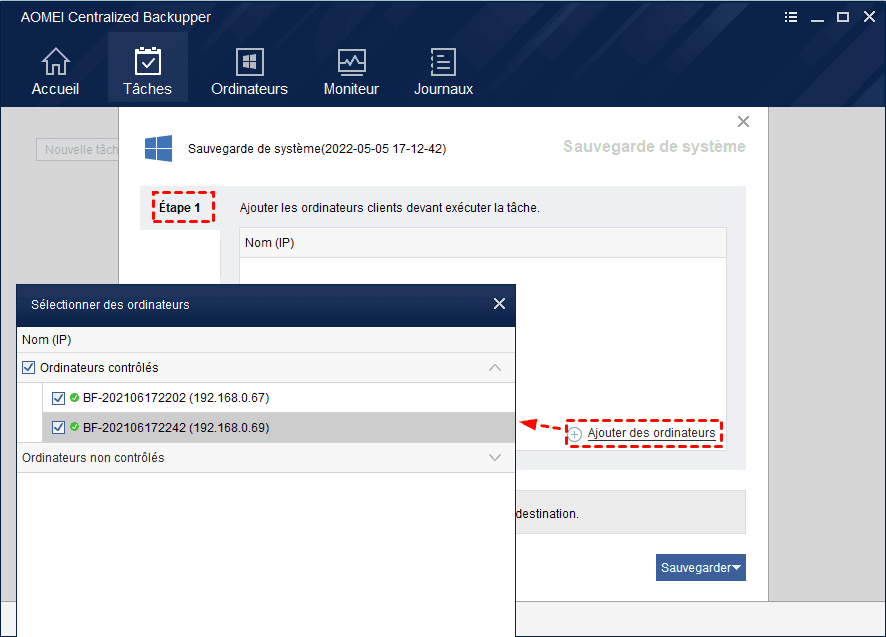Click the Windows logo beside task name
886x637 pixels.
coord(159,149)
